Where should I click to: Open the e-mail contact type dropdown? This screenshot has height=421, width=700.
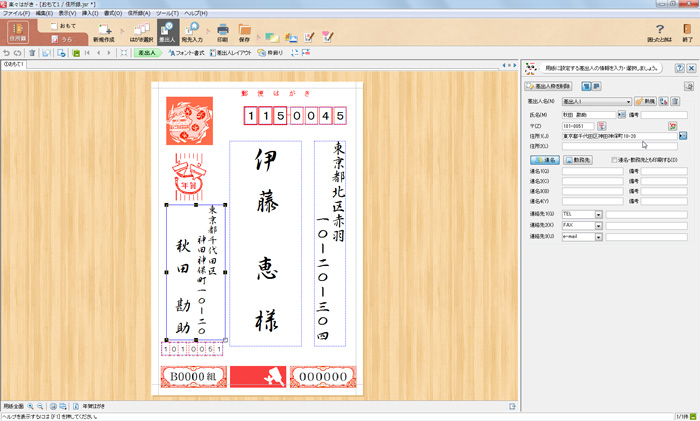(598, 237)
